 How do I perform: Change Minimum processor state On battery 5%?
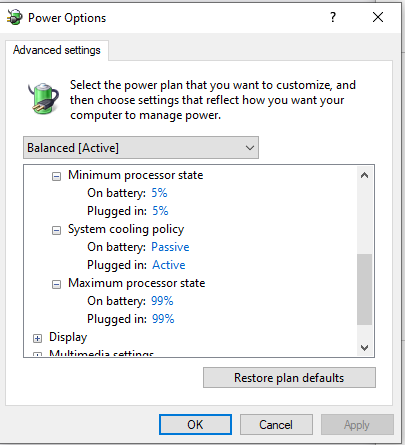point(159,193)
